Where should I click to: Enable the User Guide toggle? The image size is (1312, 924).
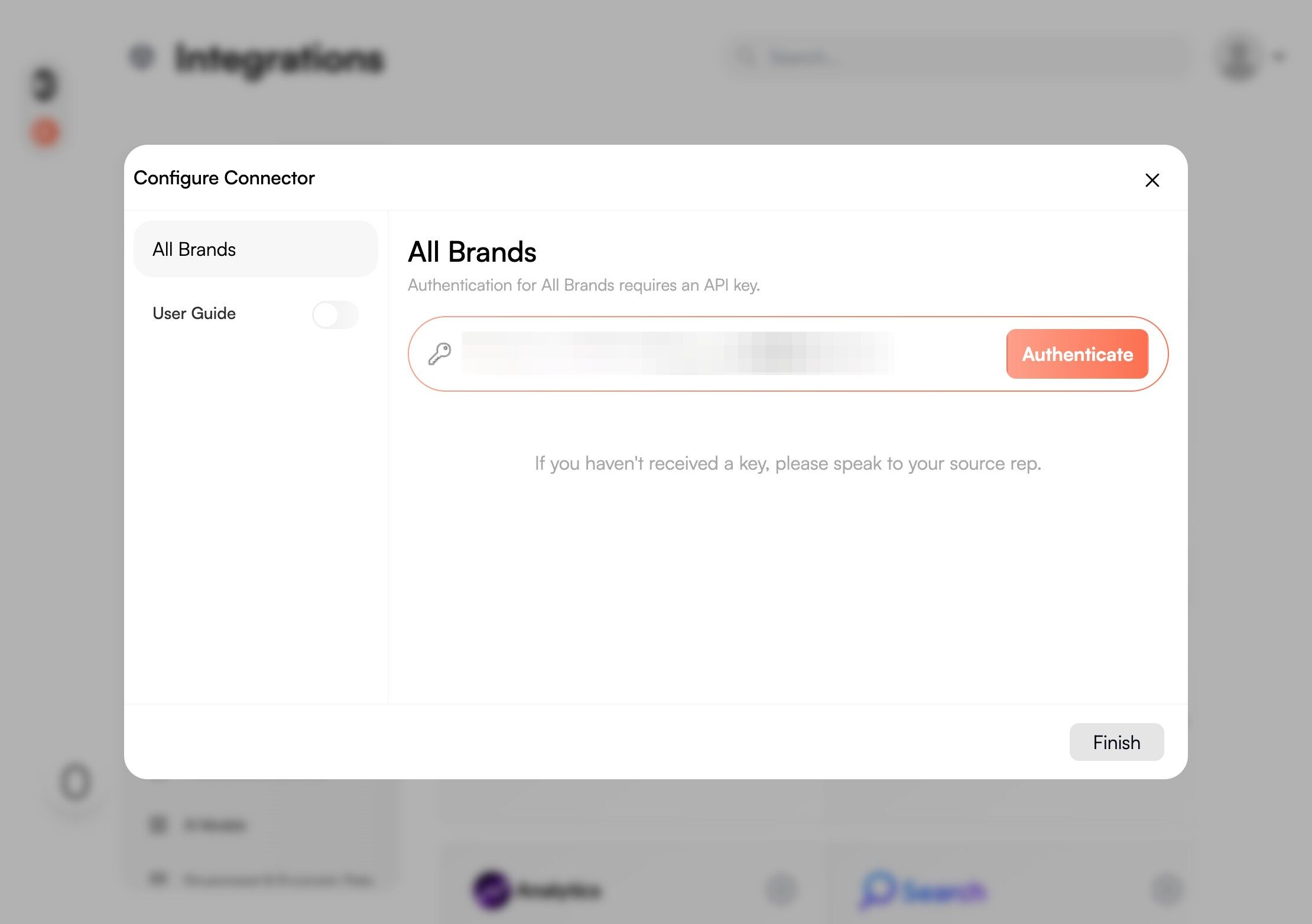(335, 314)
